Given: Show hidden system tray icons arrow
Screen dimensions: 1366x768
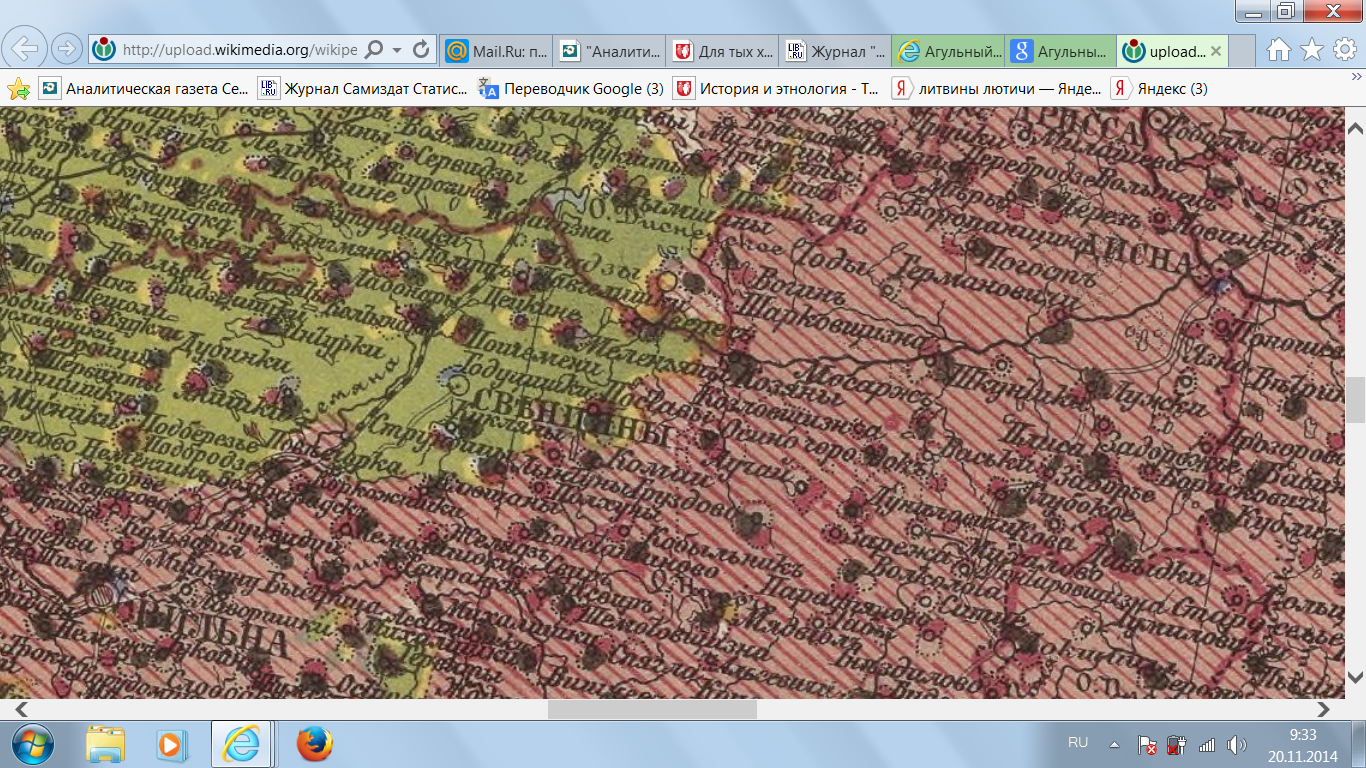Looking at the screenshot, I should [x=1114, y=744].
